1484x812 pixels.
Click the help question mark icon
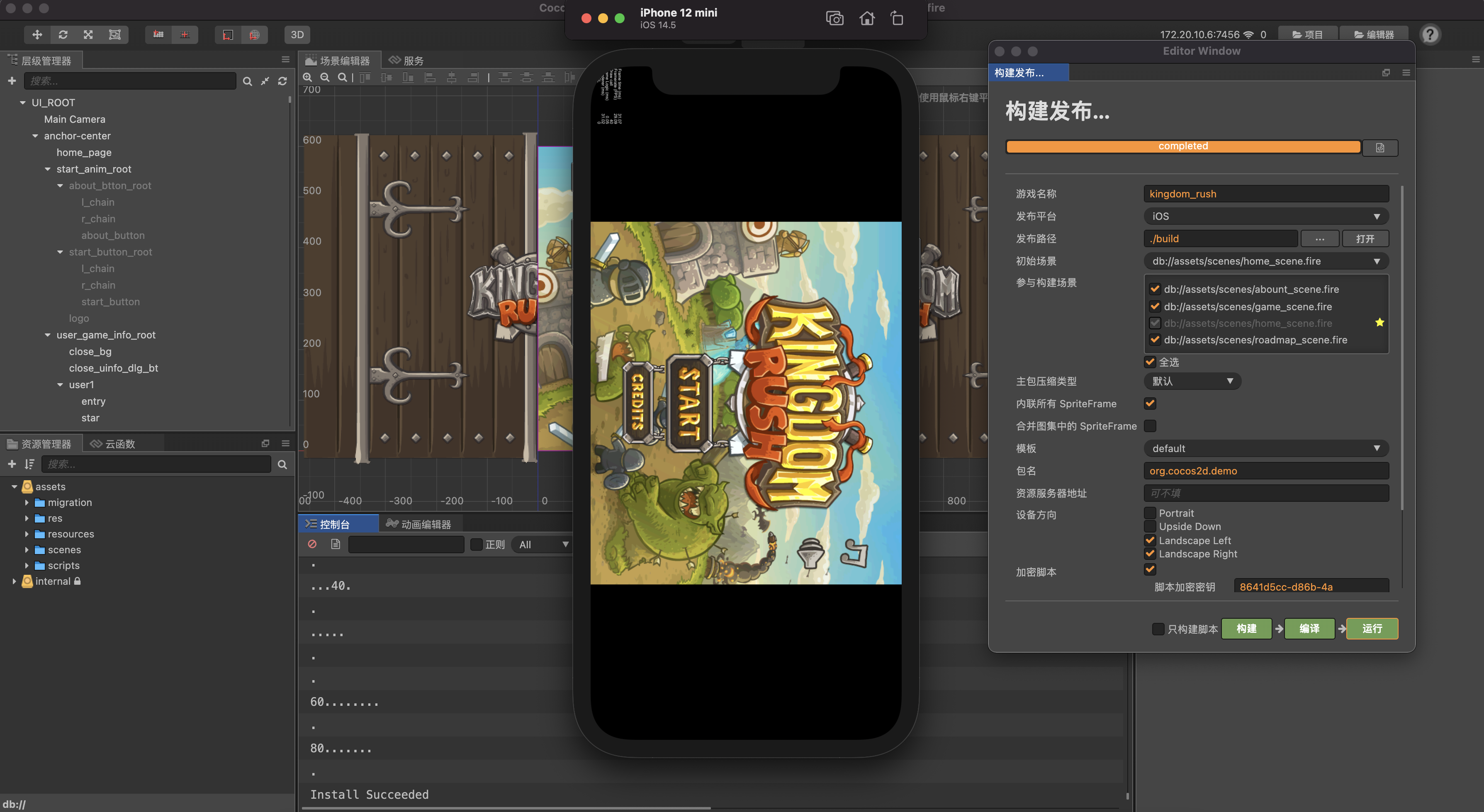click(x=1430, y=34)
